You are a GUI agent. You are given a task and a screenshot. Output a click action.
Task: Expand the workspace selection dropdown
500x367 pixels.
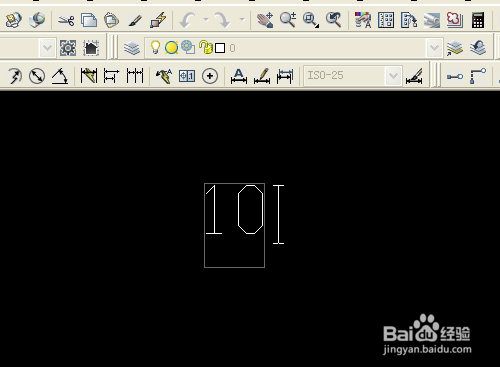coord(47,48)
